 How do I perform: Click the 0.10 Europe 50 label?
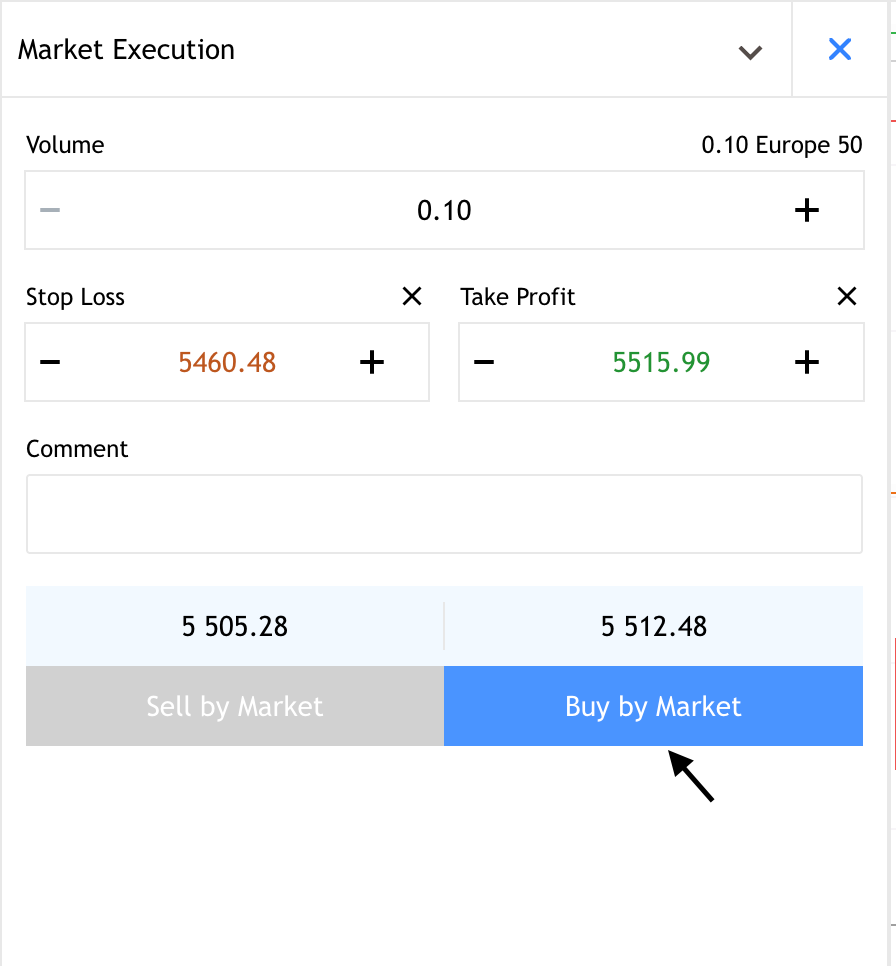781,145
